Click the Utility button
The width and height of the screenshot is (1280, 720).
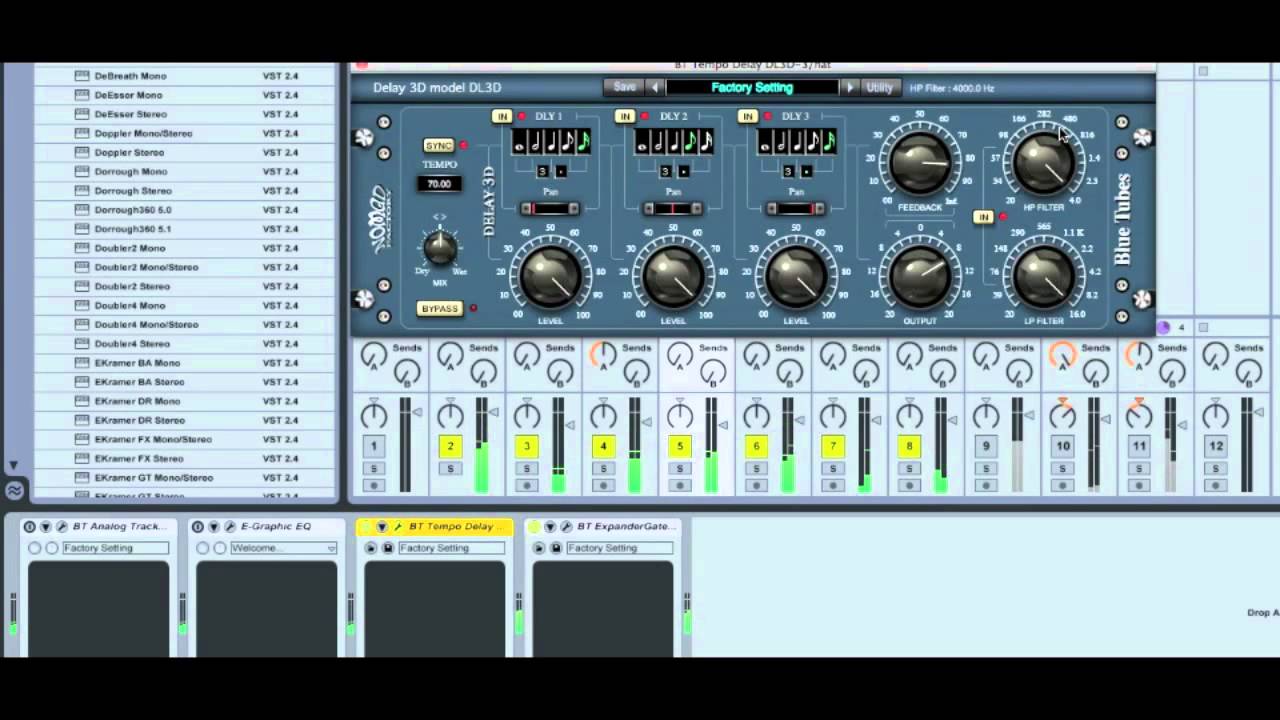(x=879, y=88)
